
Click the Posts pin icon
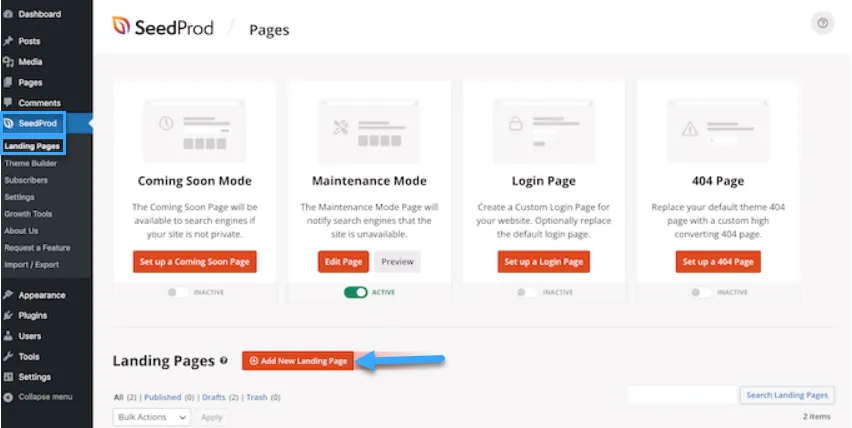8,41
